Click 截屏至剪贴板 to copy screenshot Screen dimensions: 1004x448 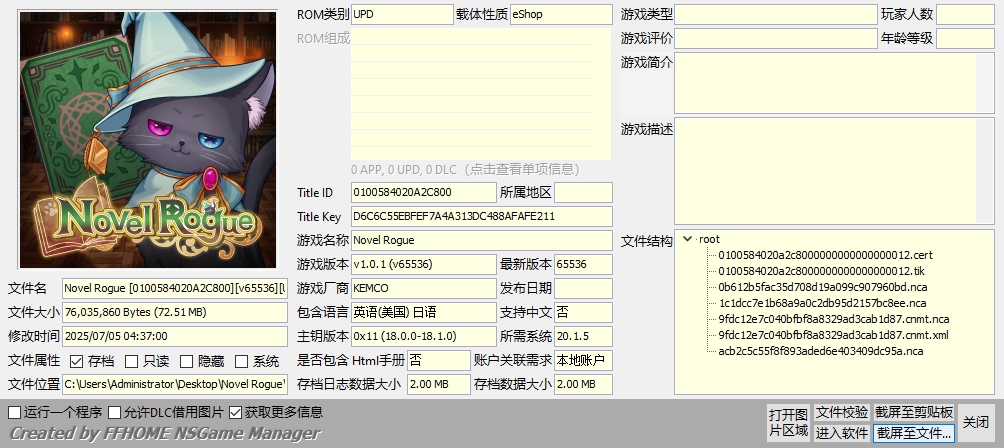(914, 412)
